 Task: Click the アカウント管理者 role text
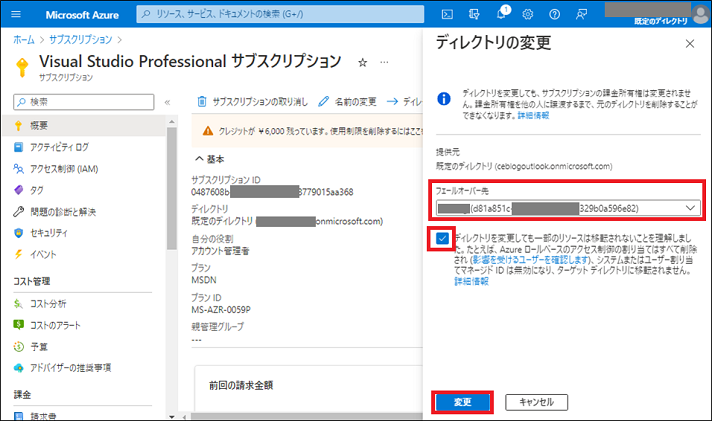[220, 251]
